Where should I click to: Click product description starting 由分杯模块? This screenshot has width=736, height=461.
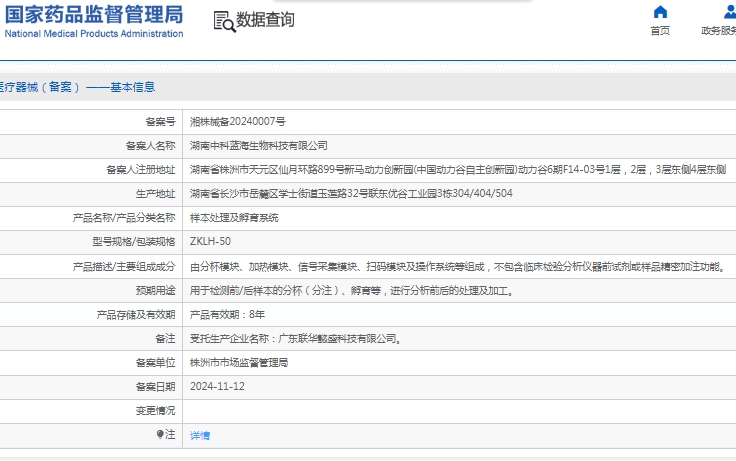point(458,267)
